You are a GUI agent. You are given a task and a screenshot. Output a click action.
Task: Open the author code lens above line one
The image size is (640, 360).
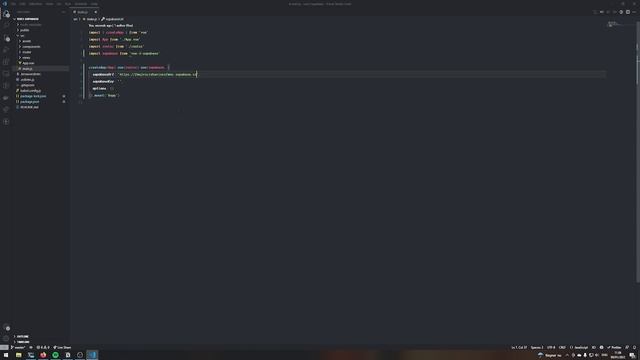(111, 25)
